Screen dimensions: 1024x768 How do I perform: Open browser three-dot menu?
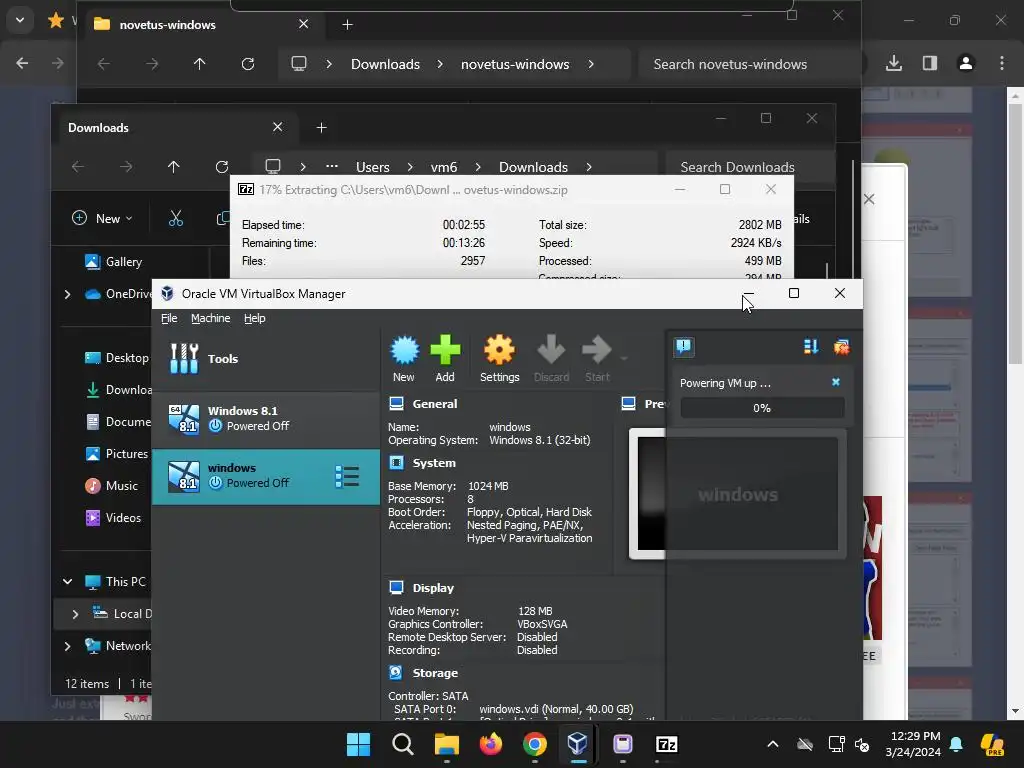(1002, 63)
